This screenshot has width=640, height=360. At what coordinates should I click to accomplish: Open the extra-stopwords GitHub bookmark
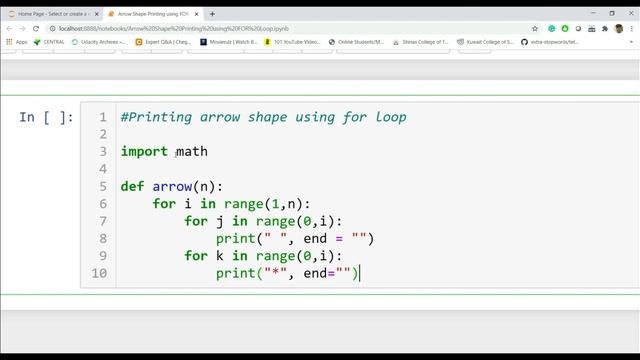(x=549, y=42)
